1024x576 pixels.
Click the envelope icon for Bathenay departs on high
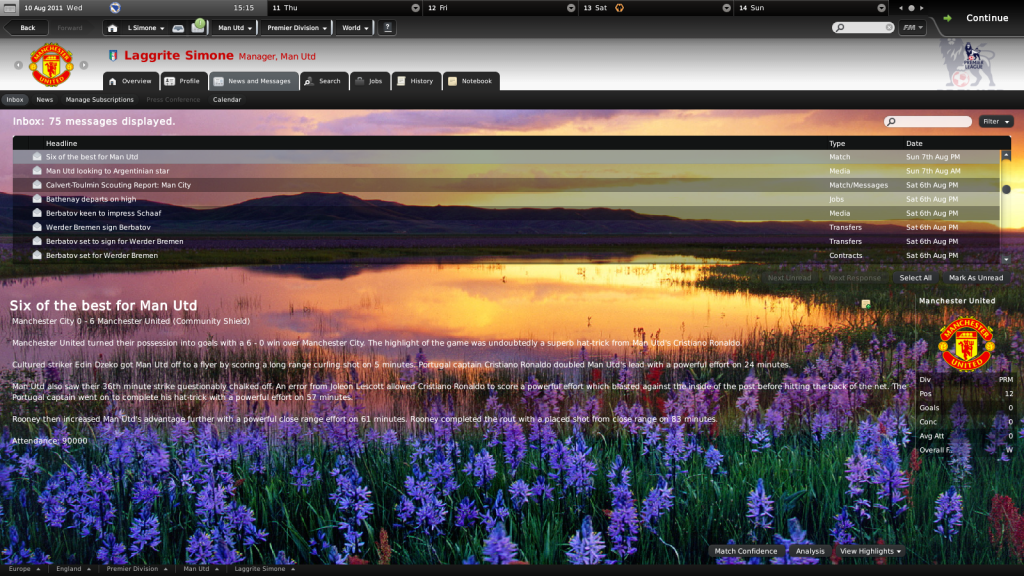point(37,199)
